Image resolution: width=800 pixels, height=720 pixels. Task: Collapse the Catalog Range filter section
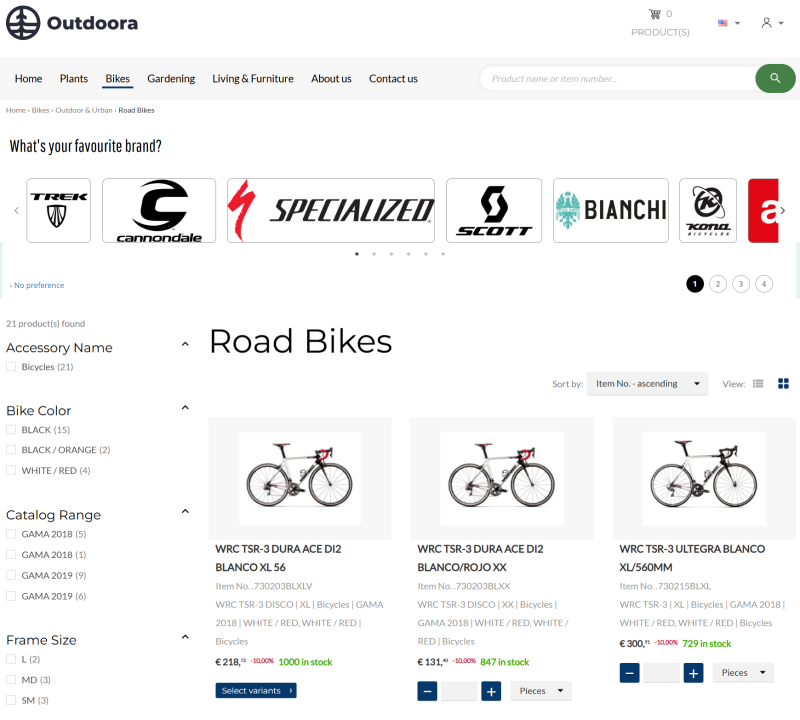(x=185, y=511)
